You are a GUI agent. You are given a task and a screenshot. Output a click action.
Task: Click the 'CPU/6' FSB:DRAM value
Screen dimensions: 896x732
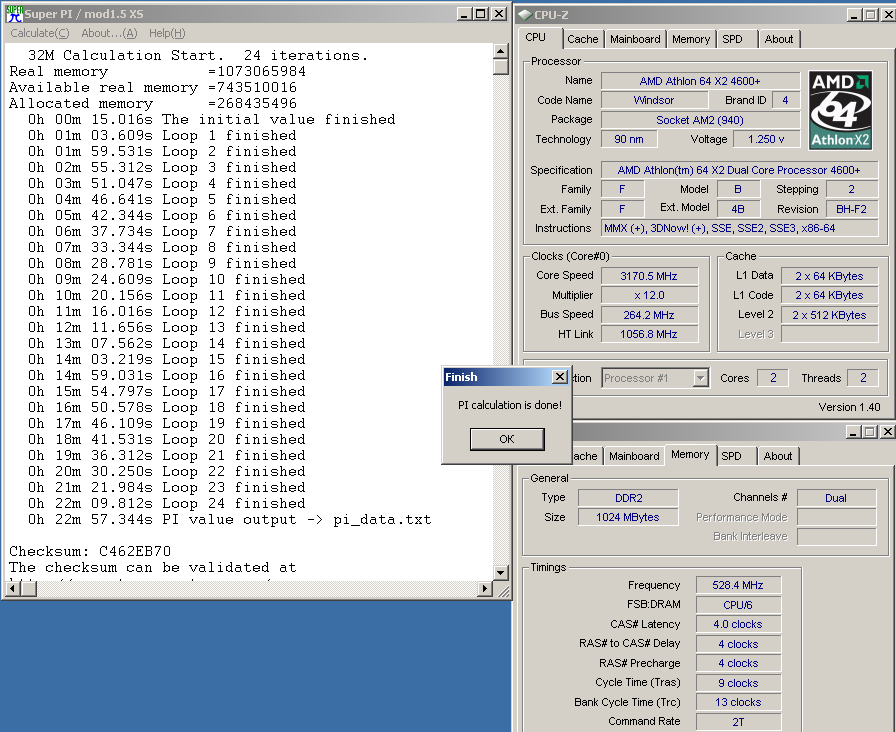tap(738, 605)
